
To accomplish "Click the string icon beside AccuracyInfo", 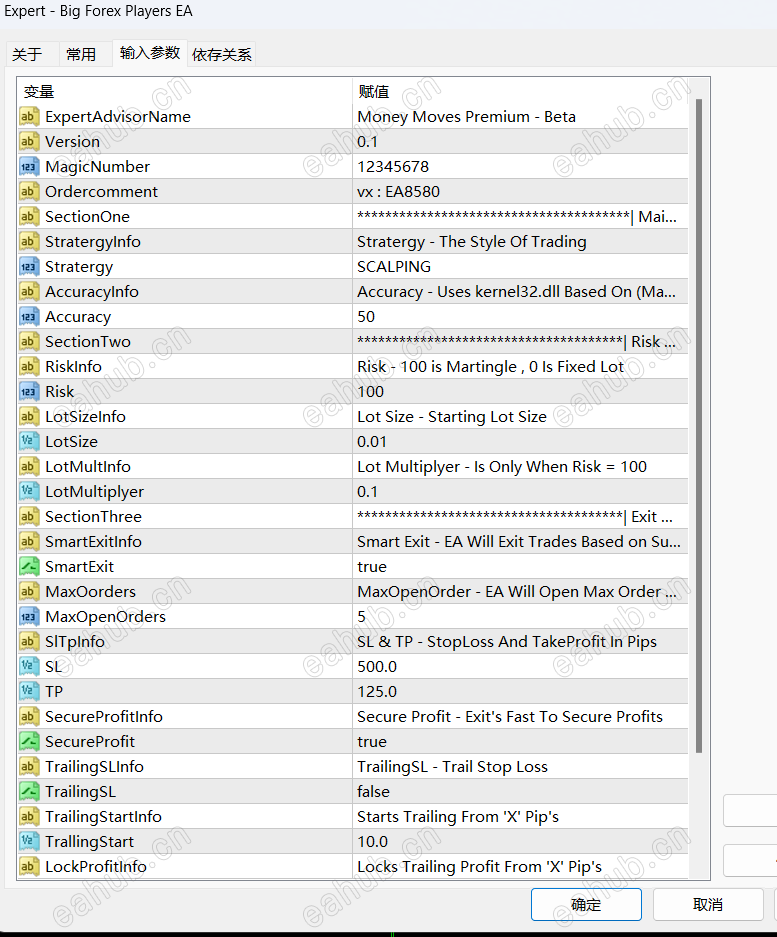I will click(29, 292).
